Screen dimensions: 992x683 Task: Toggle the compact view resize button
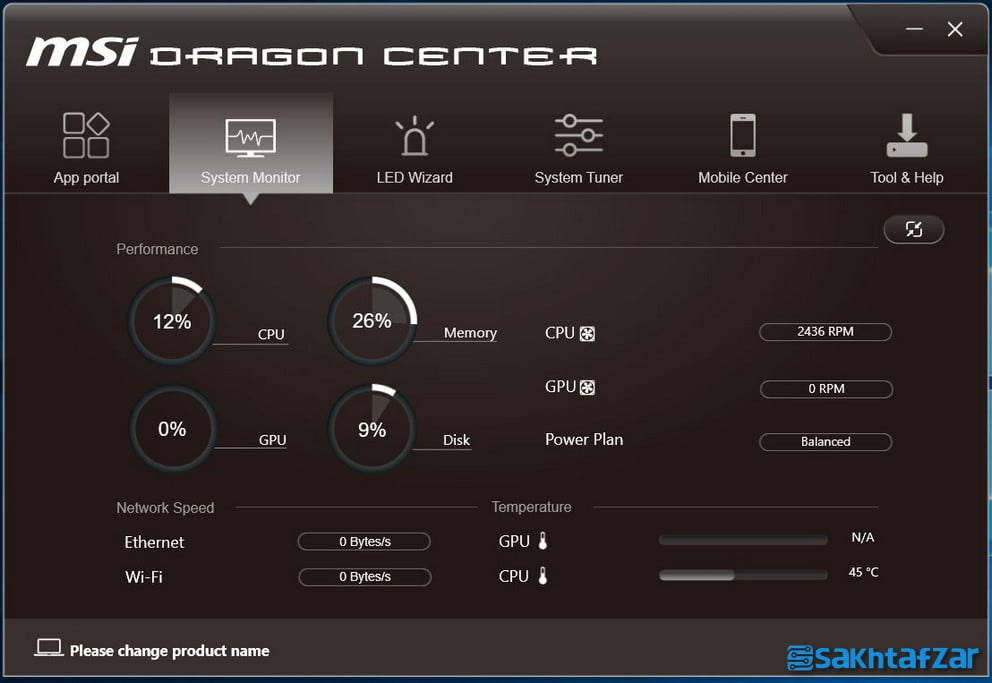[x=913, y=229]
